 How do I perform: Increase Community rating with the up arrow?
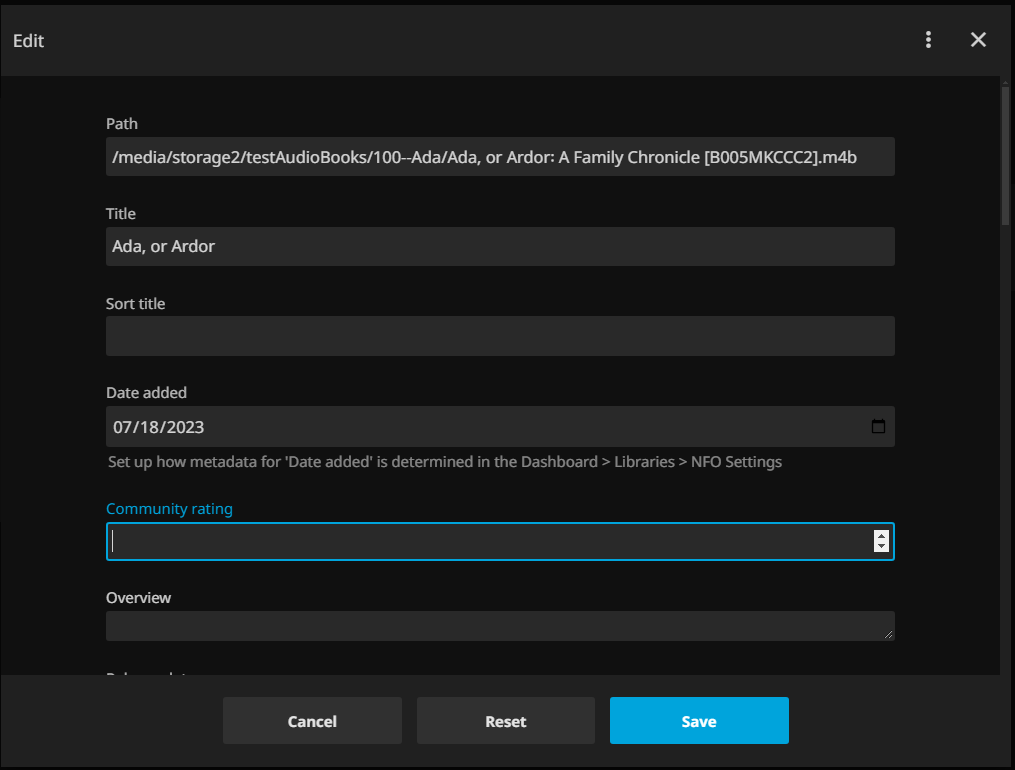tap(881, 536)
